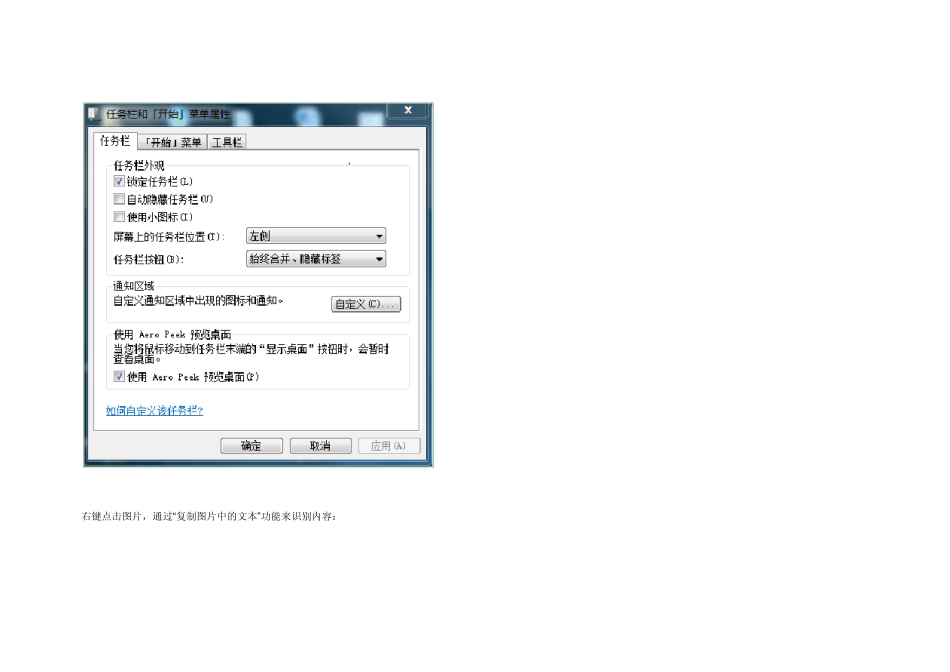Click the 确定 button
950x672 pixels.
coord(251,446)
